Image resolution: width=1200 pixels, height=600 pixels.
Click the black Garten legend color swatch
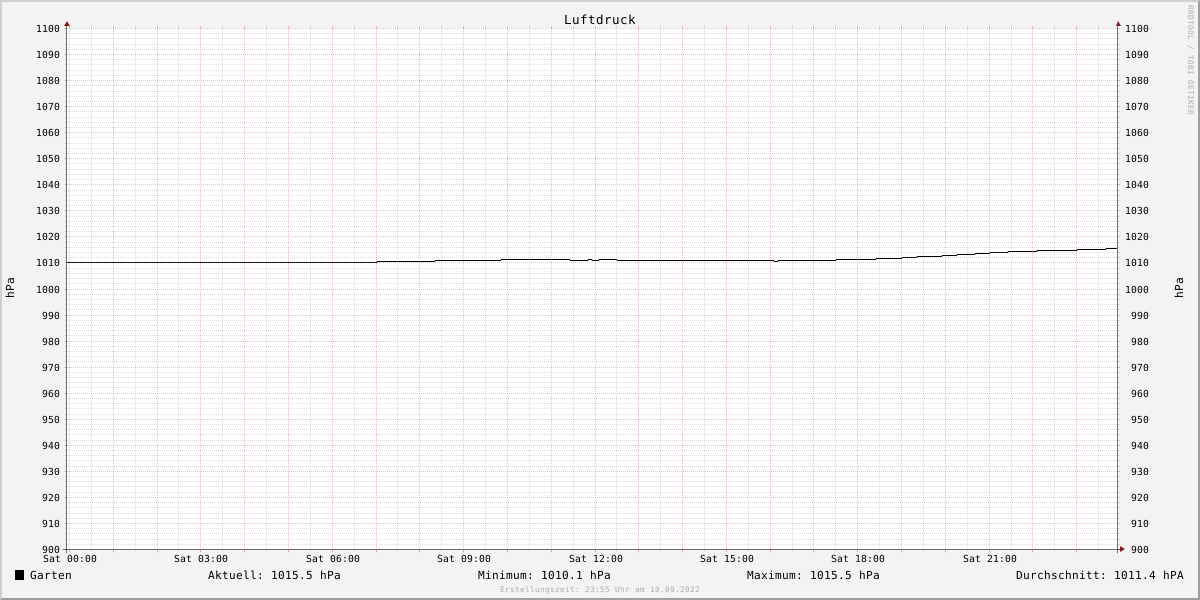[x=19, y=575]
